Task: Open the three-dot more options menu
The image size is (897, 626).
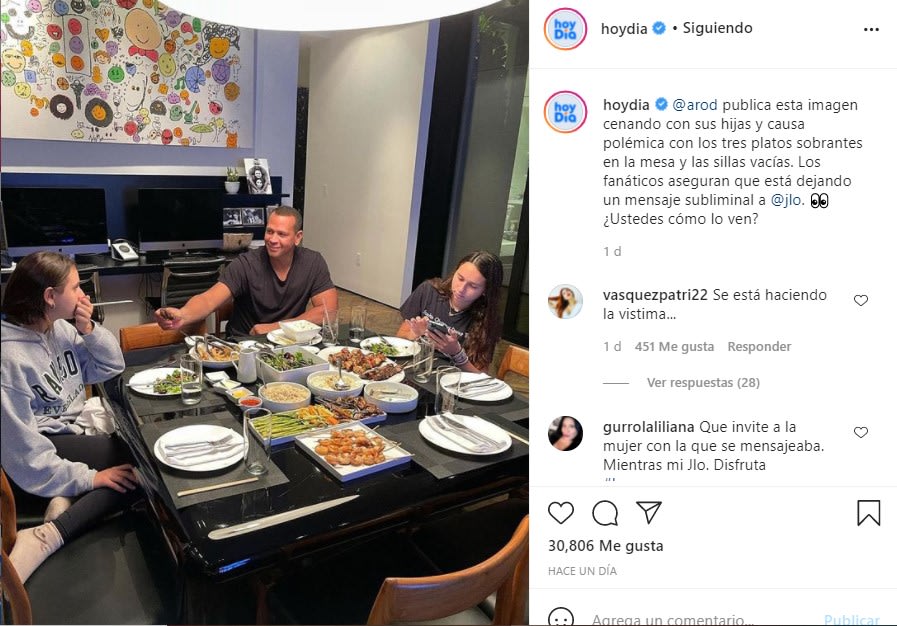Action: click(871, 29)
